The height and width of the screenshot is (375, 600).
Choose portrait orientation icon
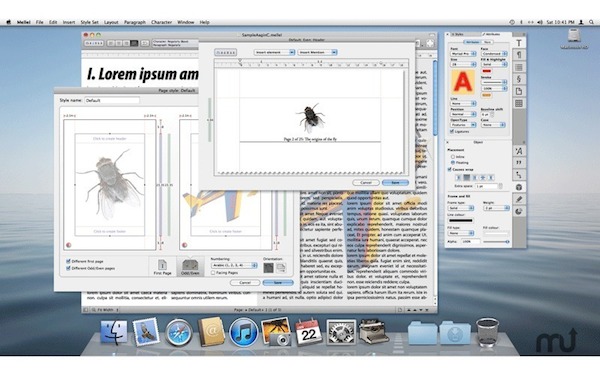pyautogui.click(x=268, y=268)
